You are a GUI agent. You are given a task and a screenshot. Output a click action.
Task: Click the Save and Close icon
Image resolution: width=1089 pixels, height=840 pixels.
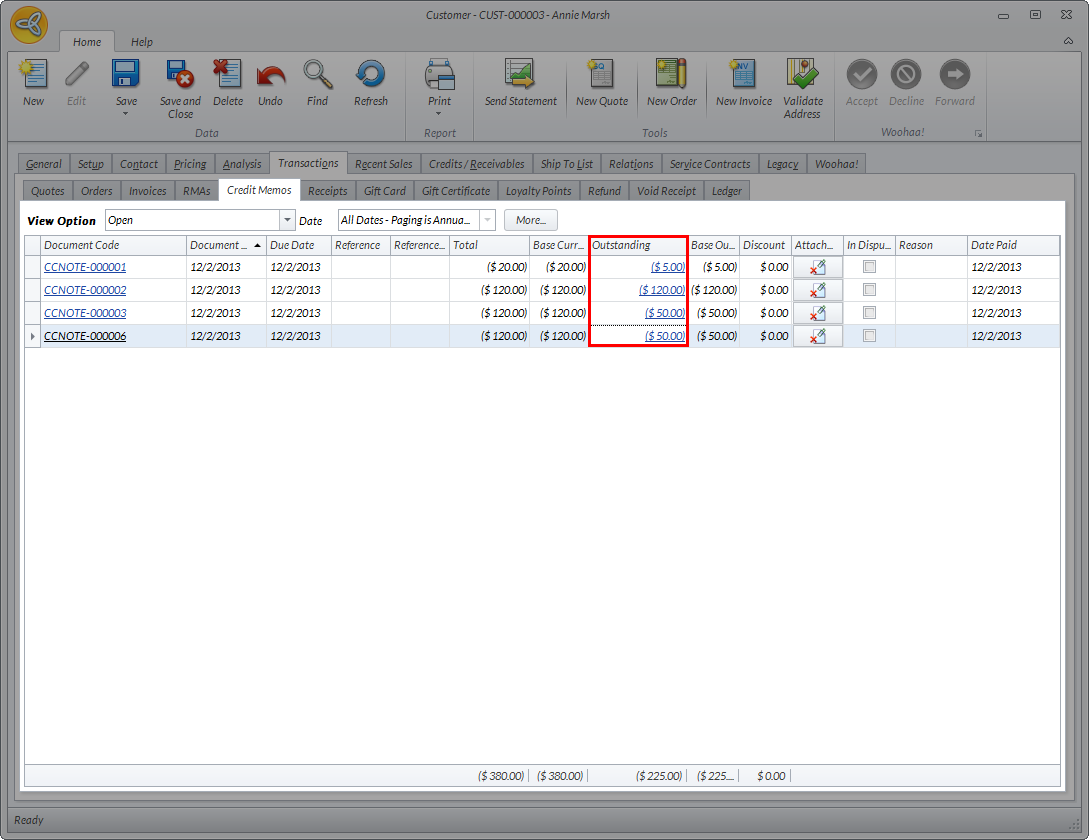[180, 76]
